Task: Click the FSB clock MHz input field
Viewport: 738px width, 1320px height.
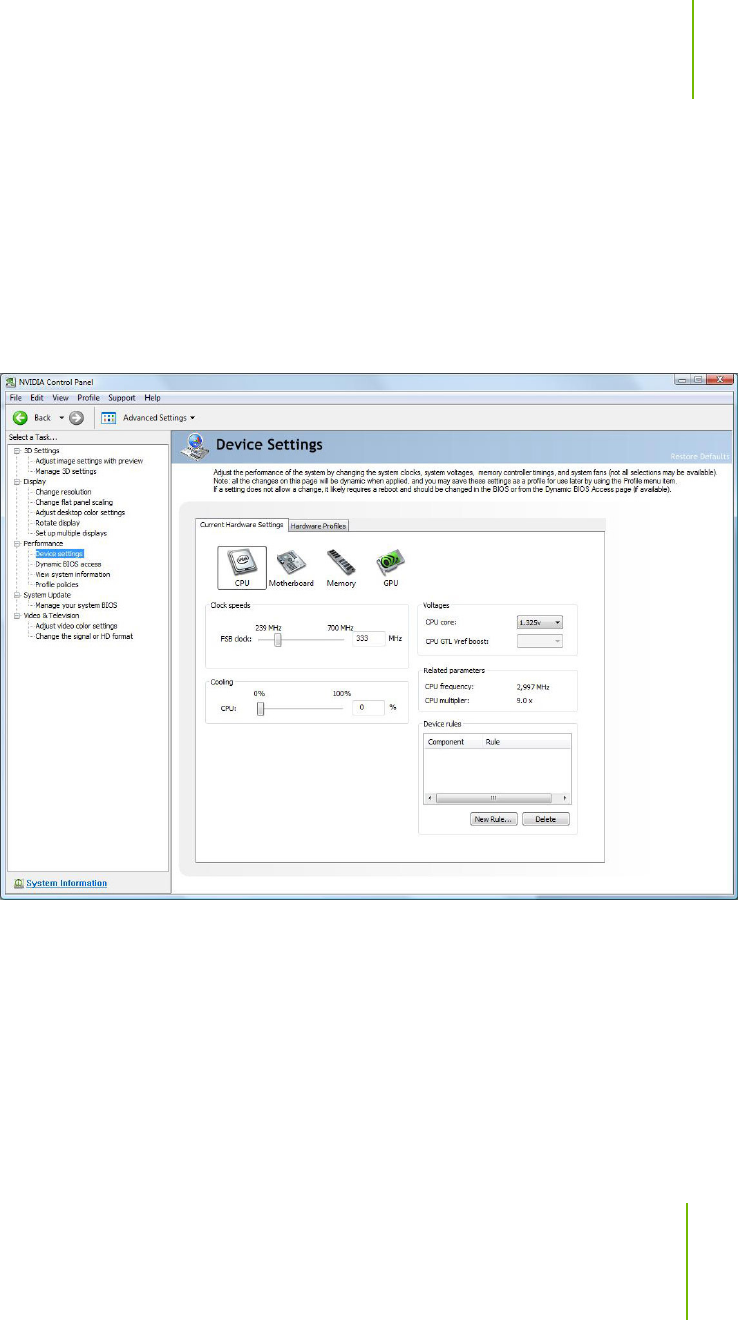Action: coord(369,638)
